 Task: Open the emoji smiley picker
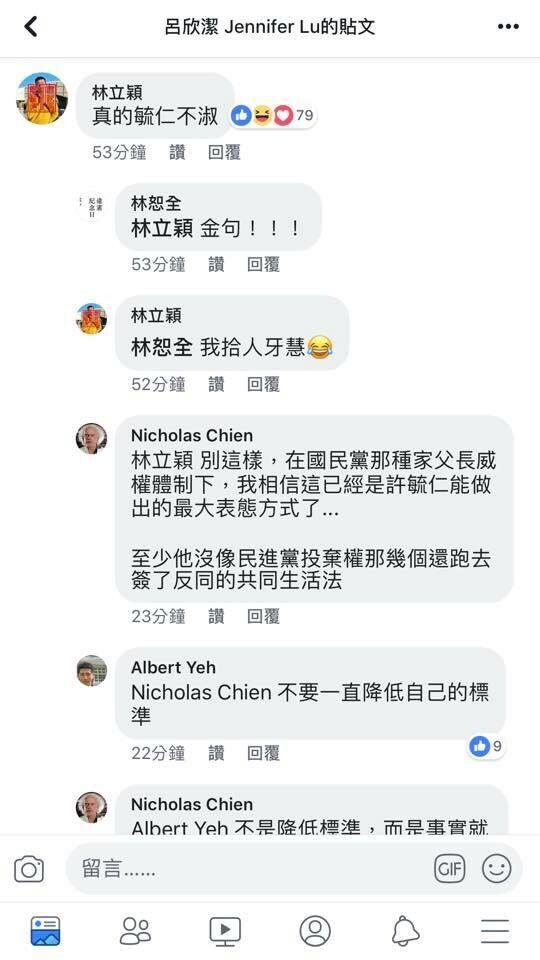496,868
